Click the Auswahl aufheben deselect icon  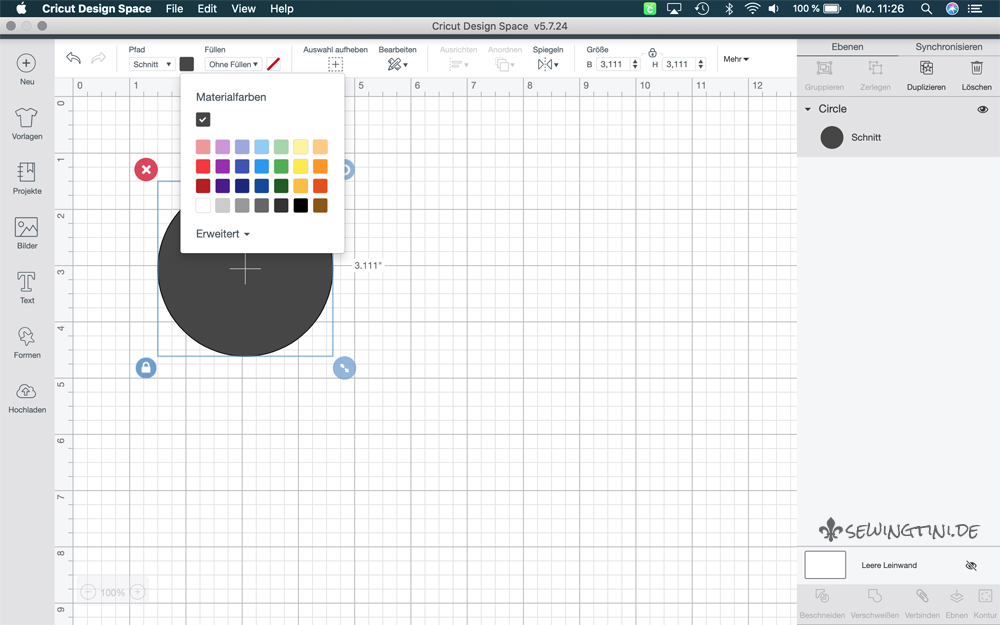(x=335, y=64)
